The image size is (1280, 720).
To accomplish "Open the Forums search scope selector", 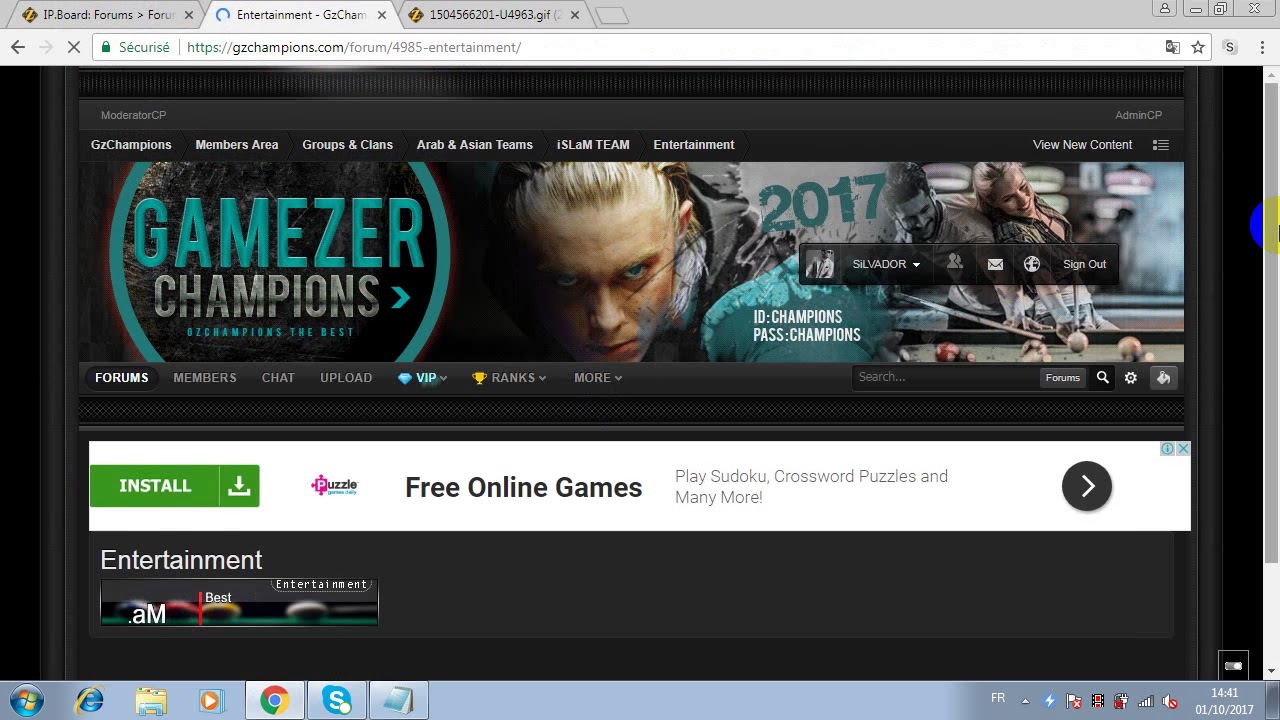I will pyautogui.click(x=1062, y=377).
